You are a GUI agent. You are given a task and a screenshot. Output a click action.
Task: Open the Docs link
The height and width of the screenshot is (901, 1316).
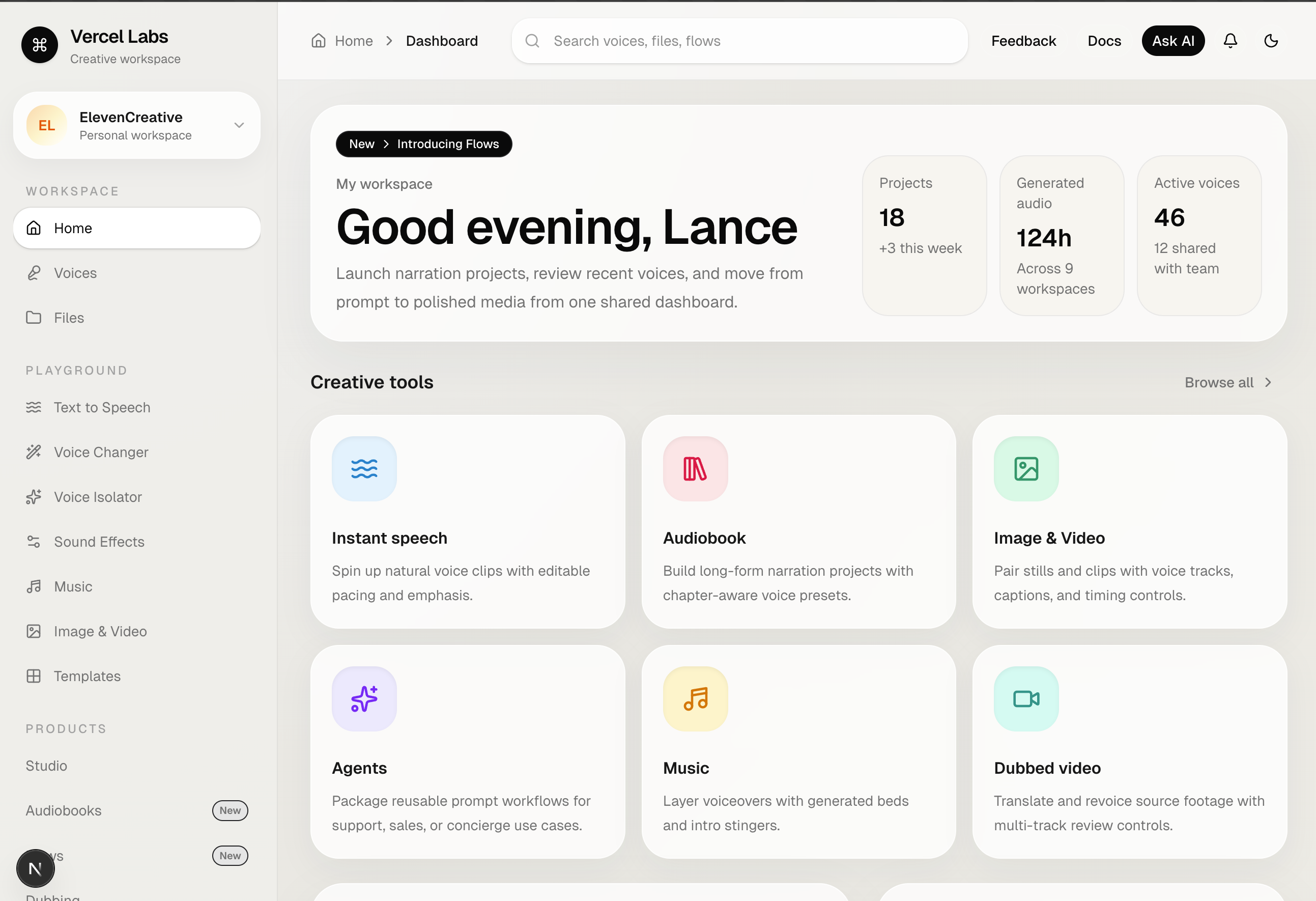(x=1104, y=41)
